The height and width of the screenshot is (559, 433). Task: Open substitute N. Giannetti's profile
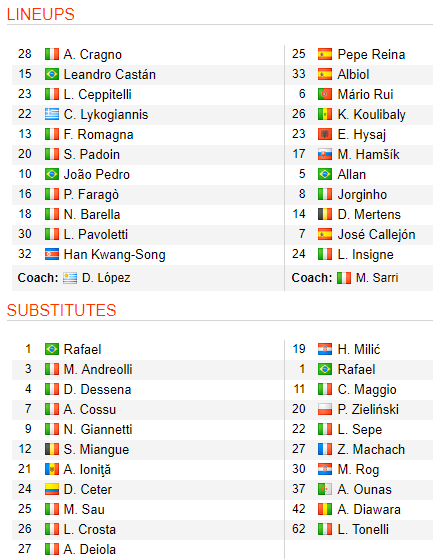tap(98, 429)
